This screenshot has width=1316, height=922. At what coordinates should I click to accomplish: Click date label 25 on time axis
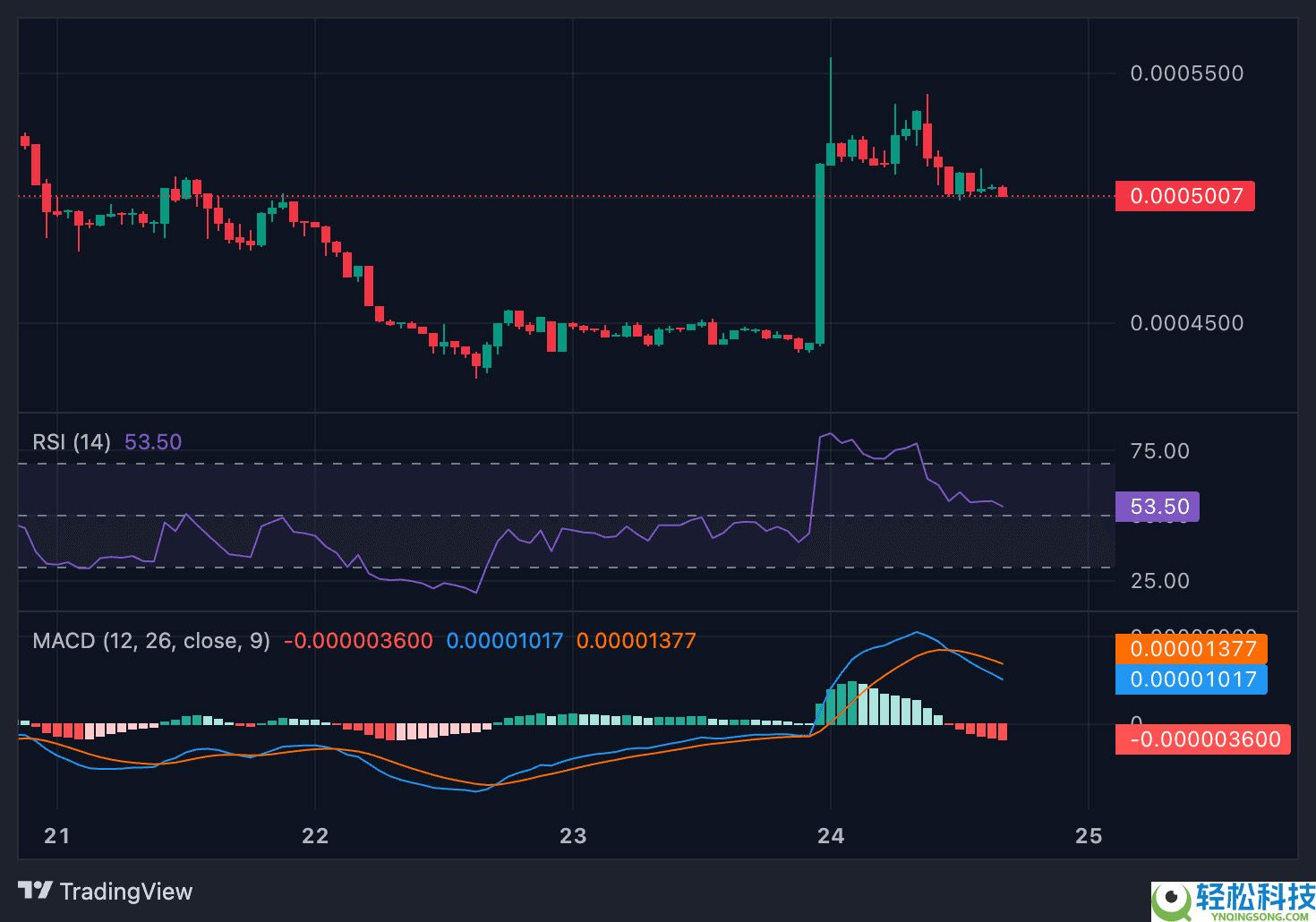click(1089, 836)
